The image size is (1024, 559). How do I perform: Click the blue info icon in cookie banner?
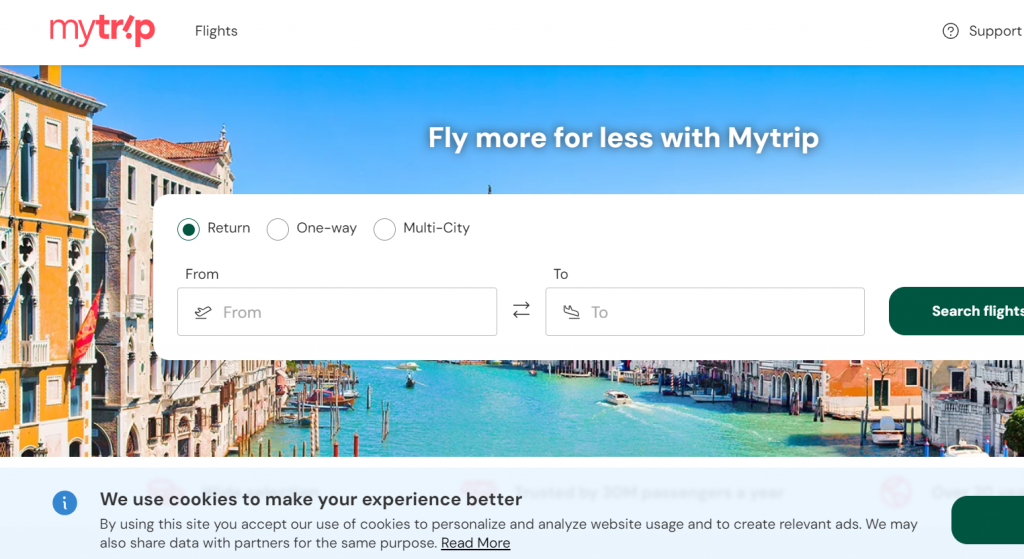(65, 502)
